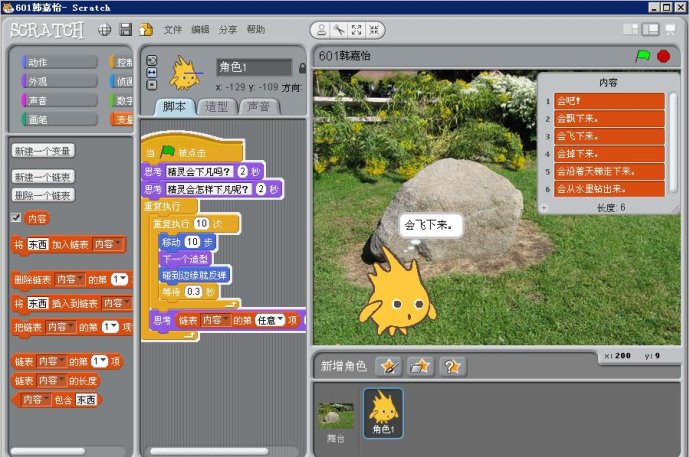Click the 内容 list monitor scrollbar

(x=673, y=142)
